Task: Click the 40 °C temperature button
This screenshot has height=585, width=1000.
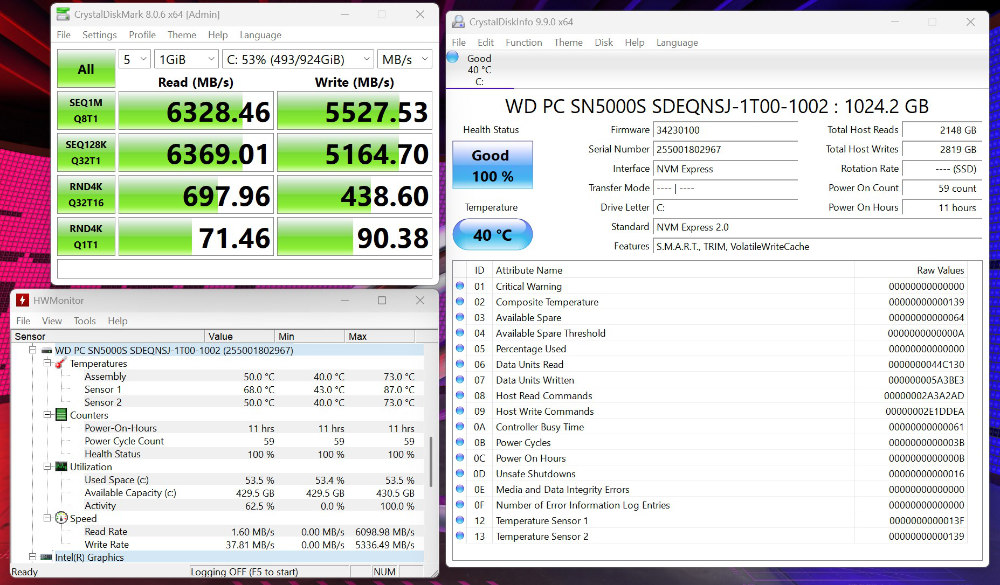Action: click(492, 235)
